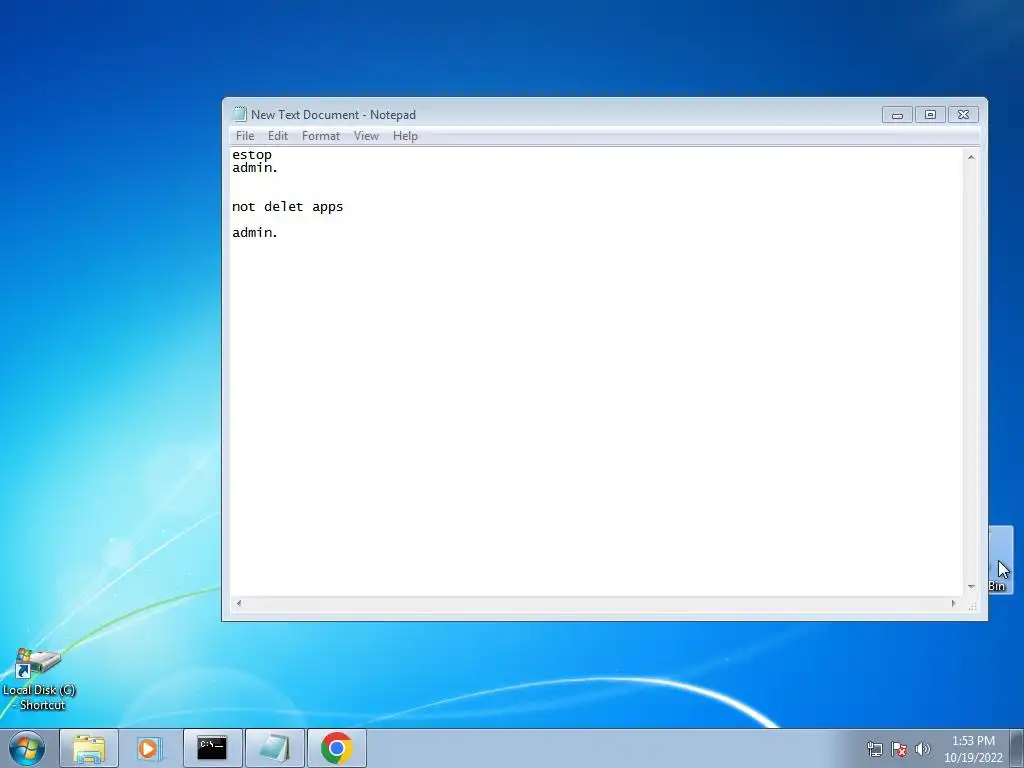Open the Help menu in Notepad
The width and height of the screenshot is (1024, 768).
[x=405, y=136]
